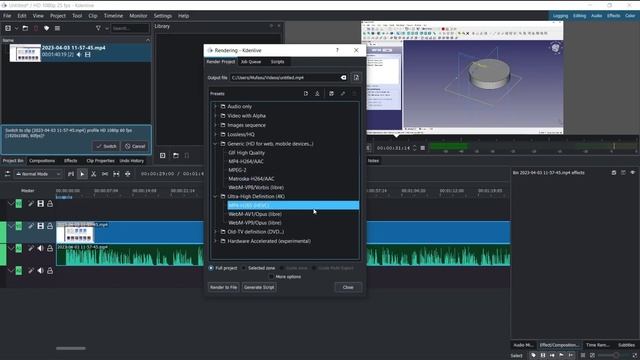Viewport: 640px width, 360px height.
Task: Expand the Old-TV definition (DVD) group
Action: coord(216,232)
